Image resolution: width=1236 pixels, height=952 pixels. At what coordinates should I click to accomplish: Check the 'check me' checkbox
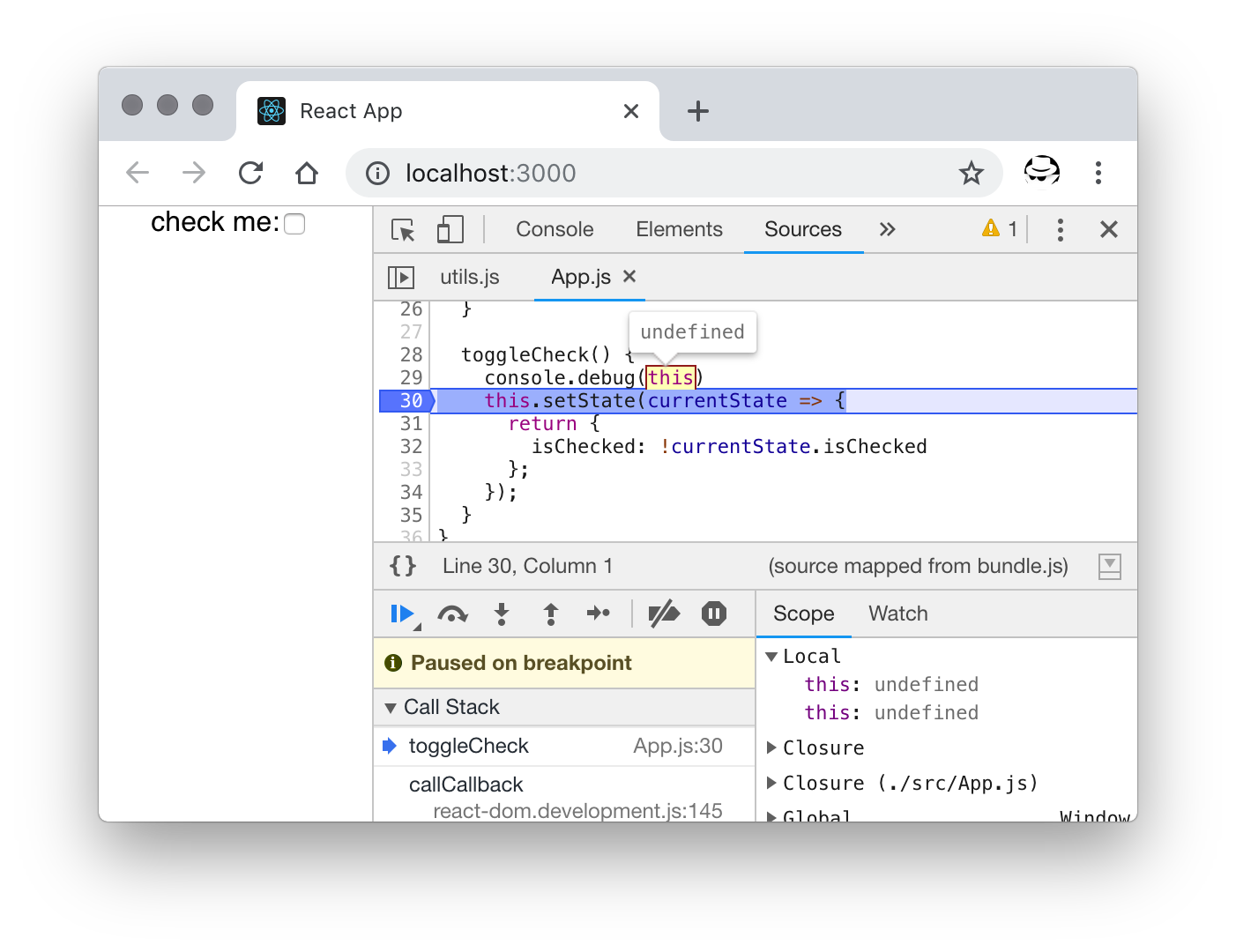(294, 224)
